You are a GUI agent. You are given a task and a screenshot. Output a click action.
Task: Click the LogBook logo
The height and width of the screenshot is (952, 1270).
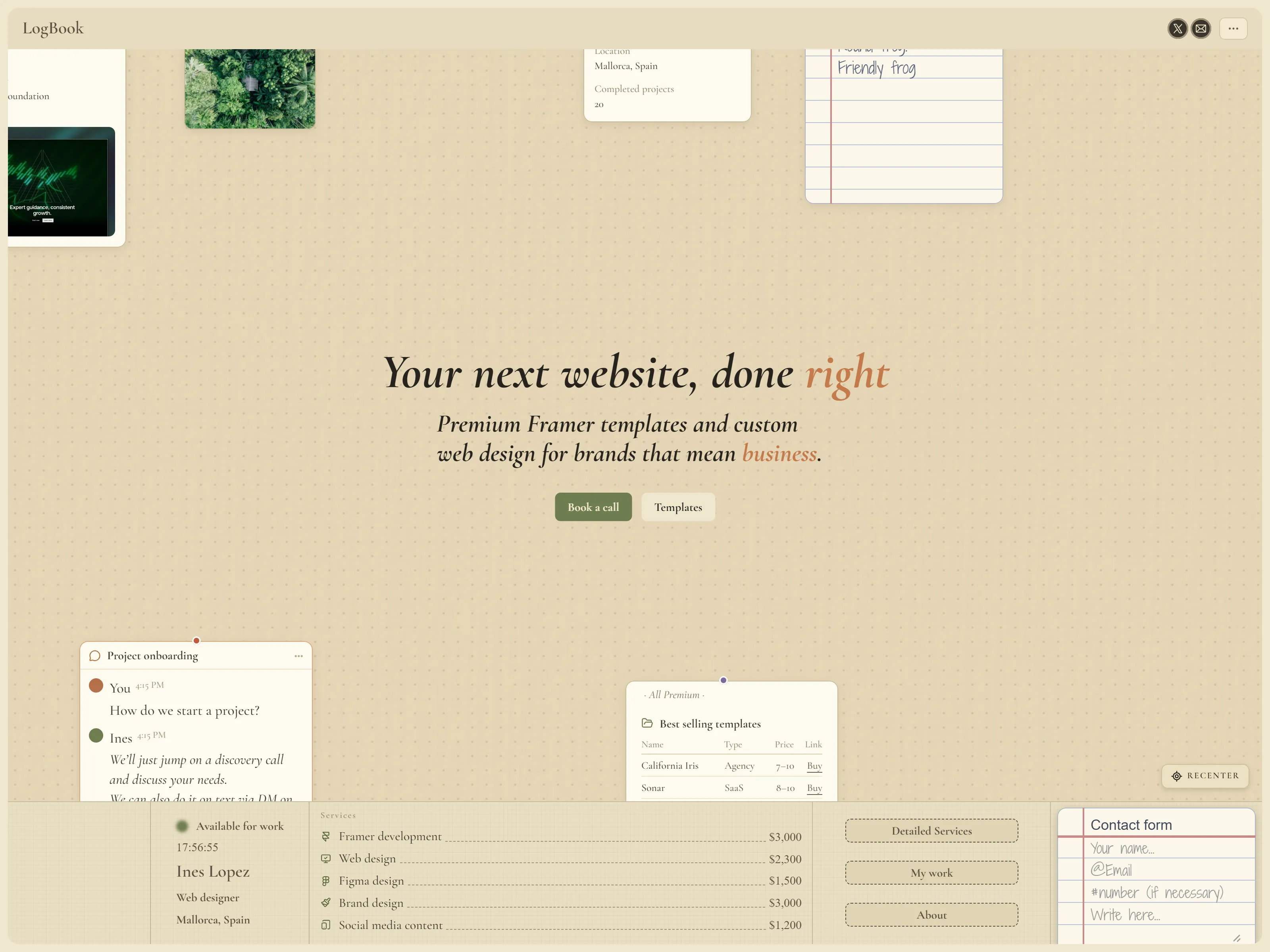(x=53, y=28)
